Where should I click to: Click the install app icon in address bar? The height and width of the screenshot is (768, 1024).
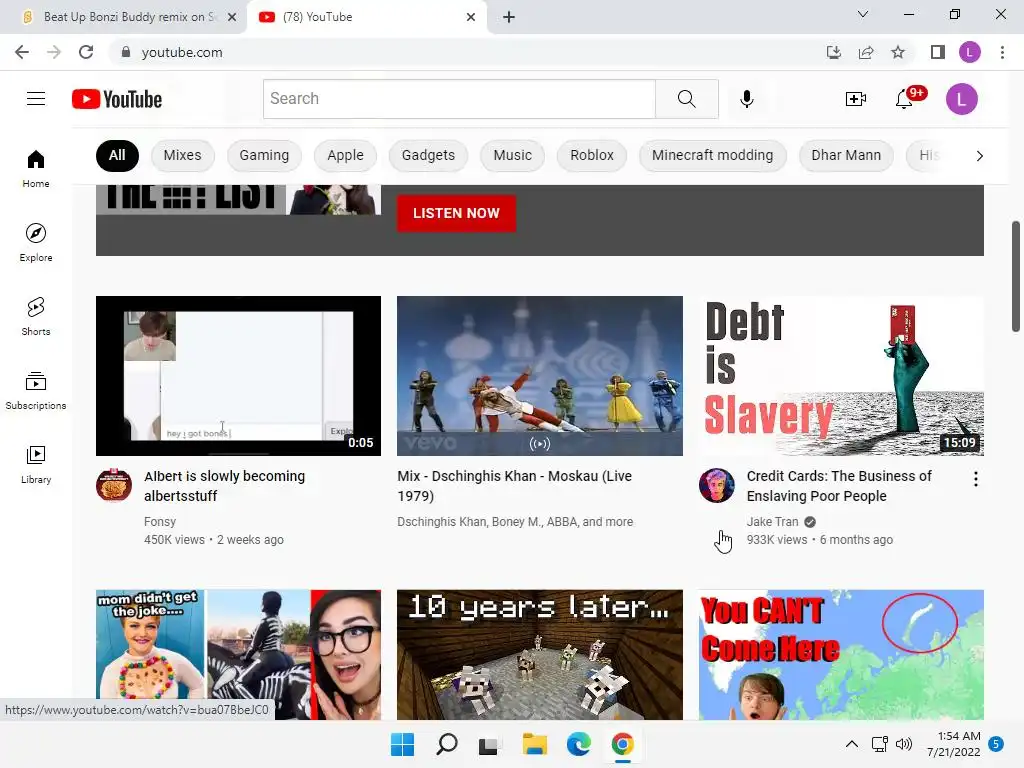click(x=834, y=52)
